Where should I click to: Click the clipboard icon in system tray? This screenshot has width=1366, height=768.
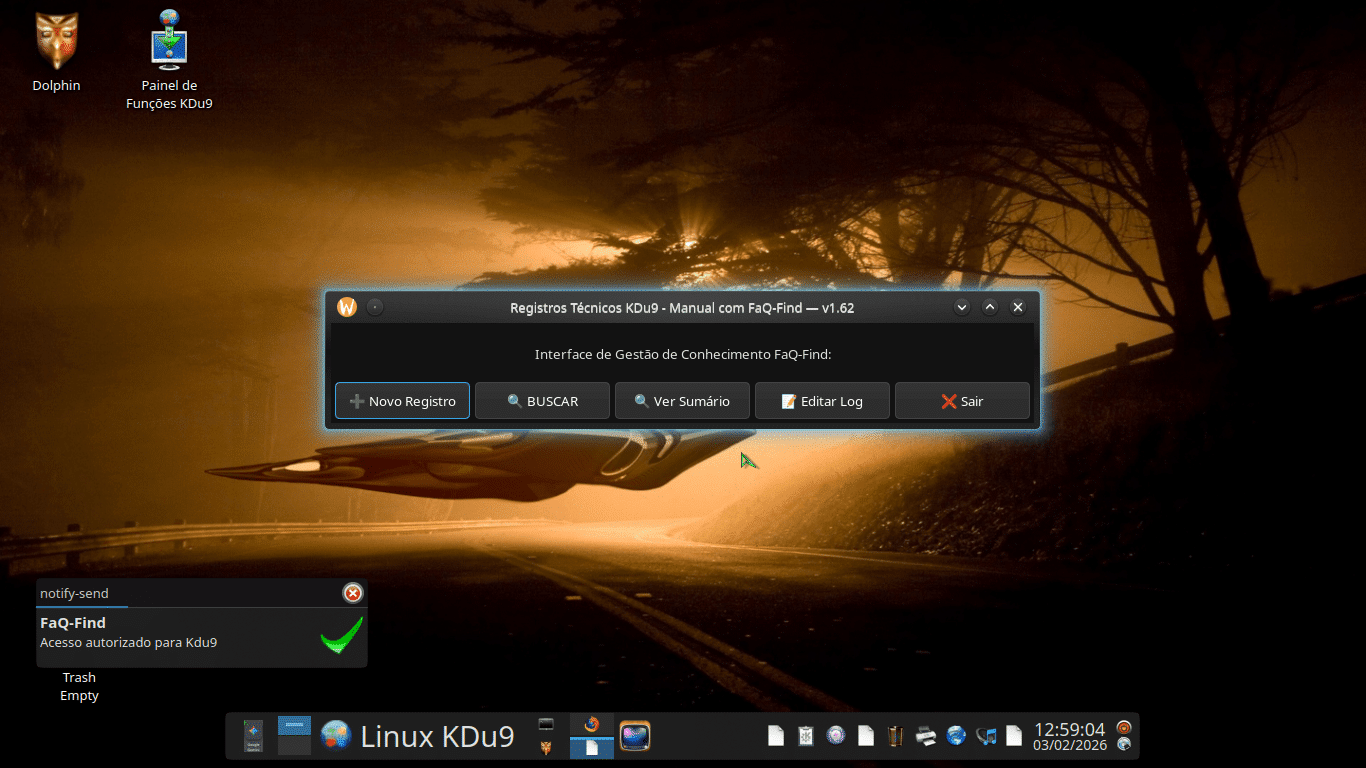[x=805, y=736]
